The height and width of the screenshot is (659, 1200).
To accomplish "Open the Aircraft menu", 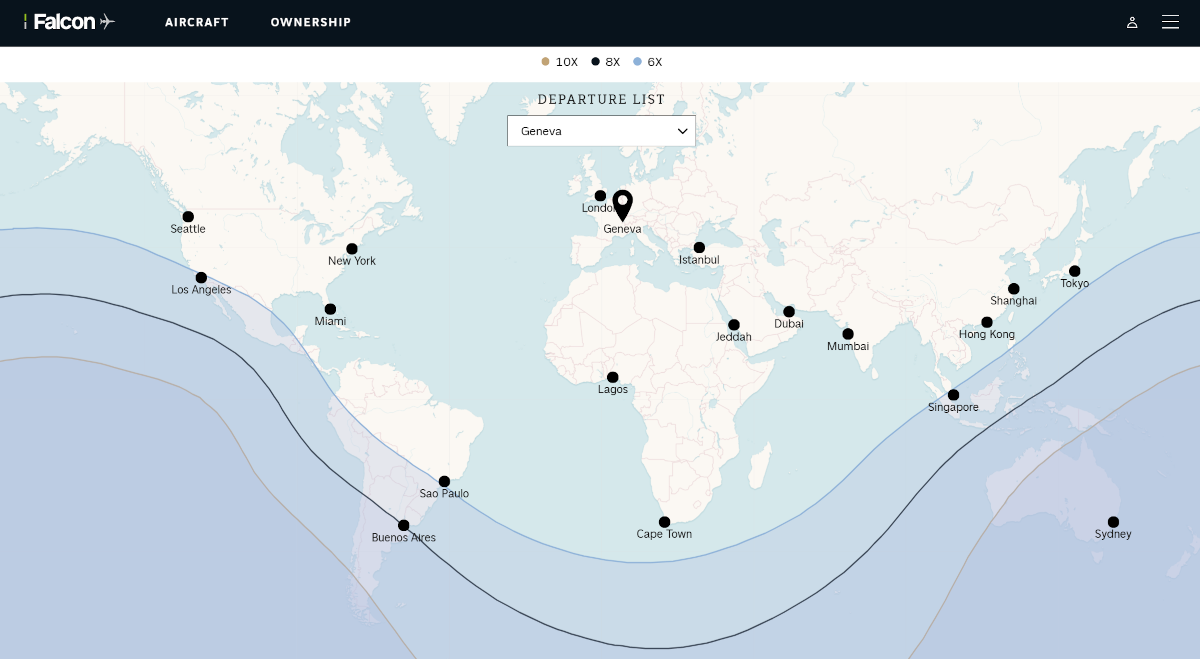I will pos(197,22).
